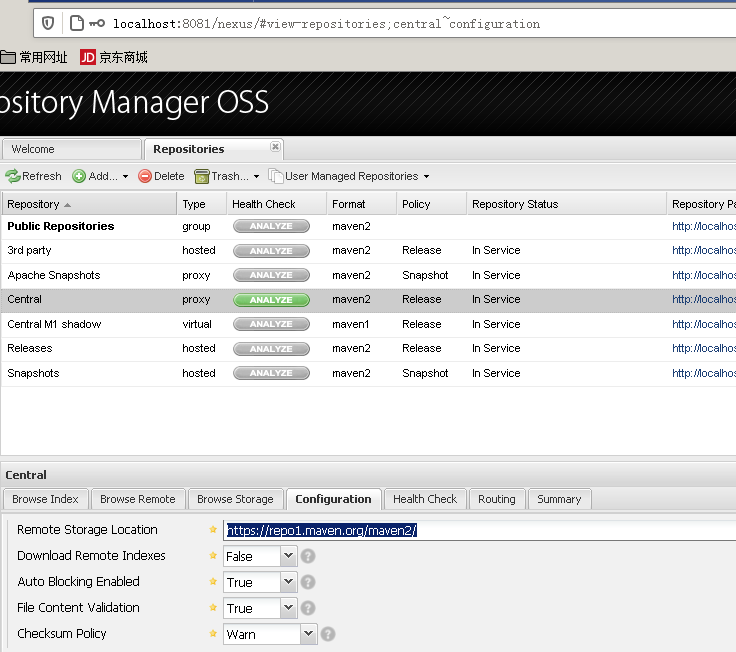
Task: Sort by the Policy column header
Action: (432, 204)
